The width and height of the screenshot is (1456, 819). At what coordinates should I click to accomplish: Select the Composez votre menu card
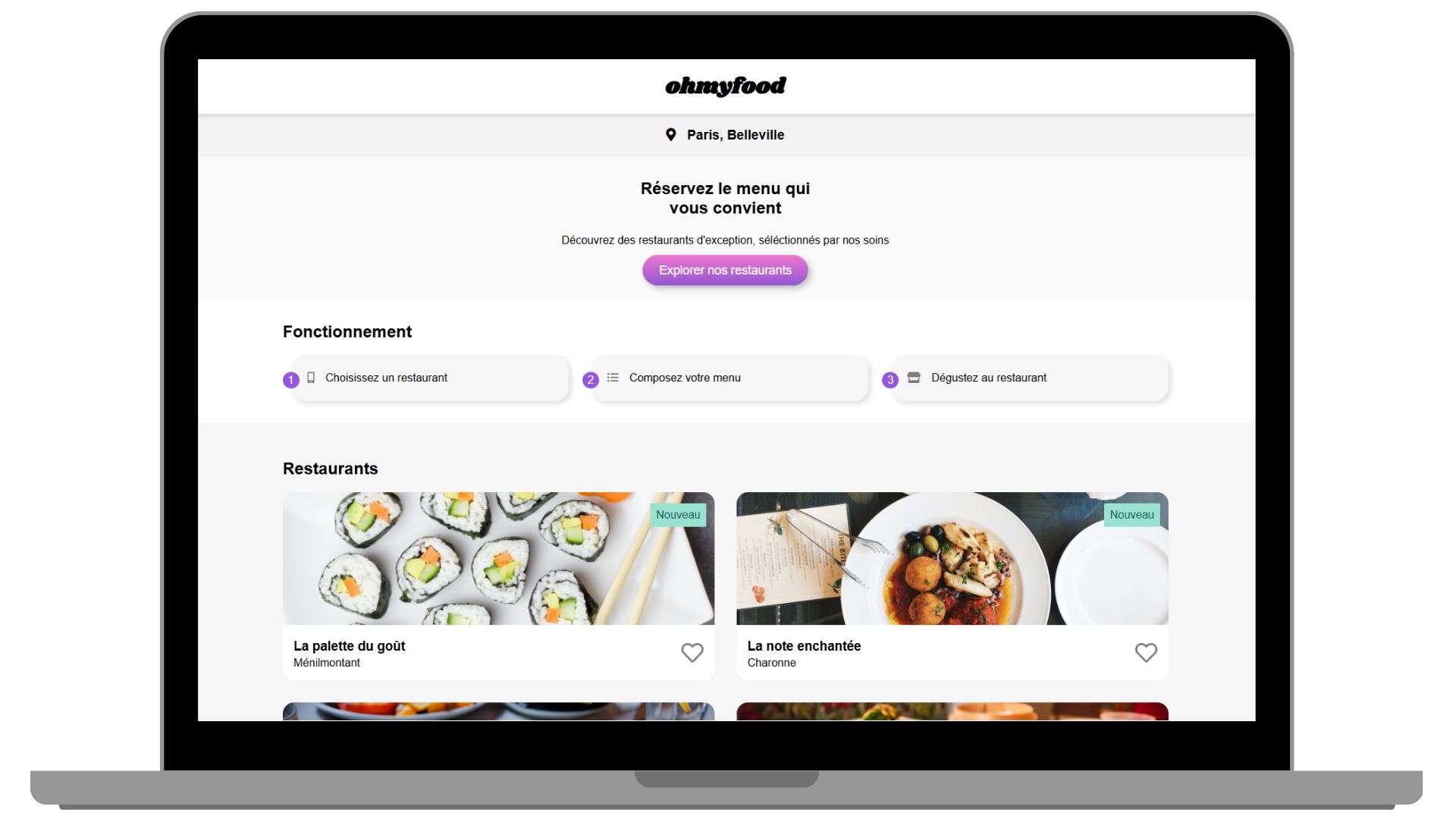[x=730, y=378]
